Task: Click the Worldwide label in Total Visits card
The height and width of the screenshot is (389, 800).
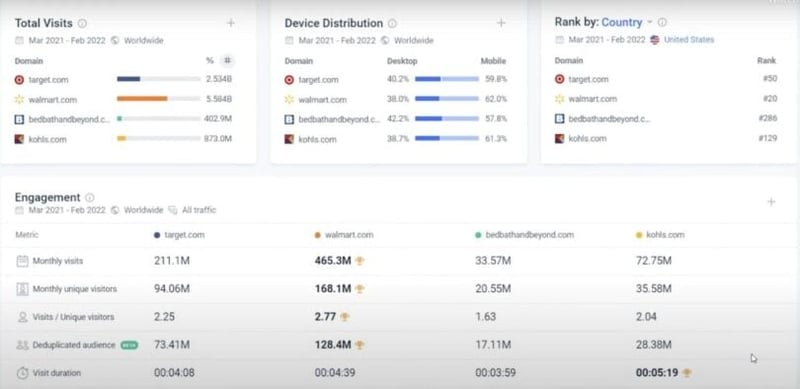Action: (x=143, y=40)
